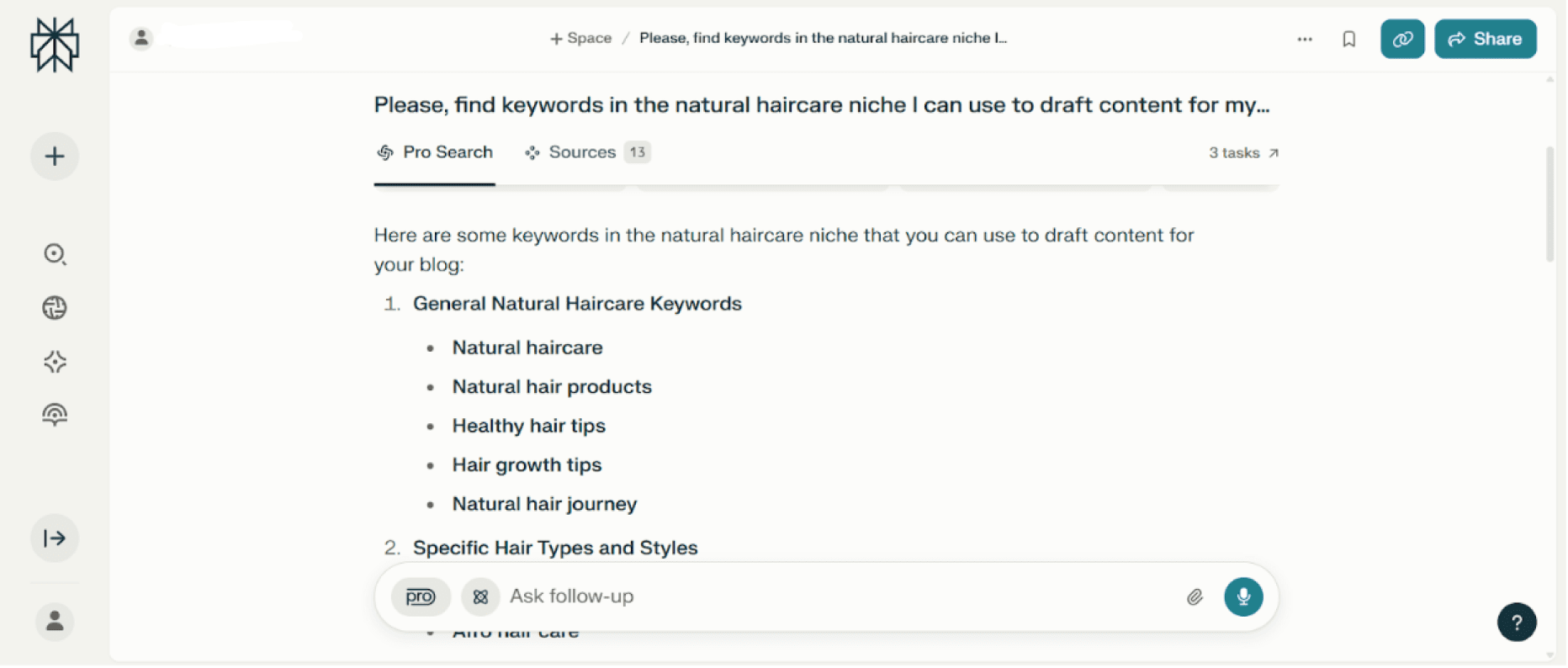
Task: Start a new thread with plus button
Action: pos(55,156)
